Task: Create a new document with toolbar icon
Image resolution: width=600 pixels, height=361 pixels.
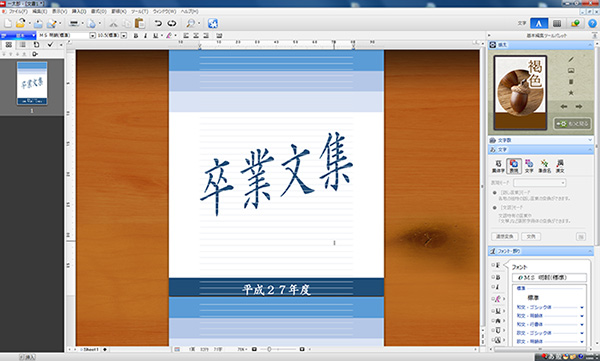Action: (x=8, y=23)
